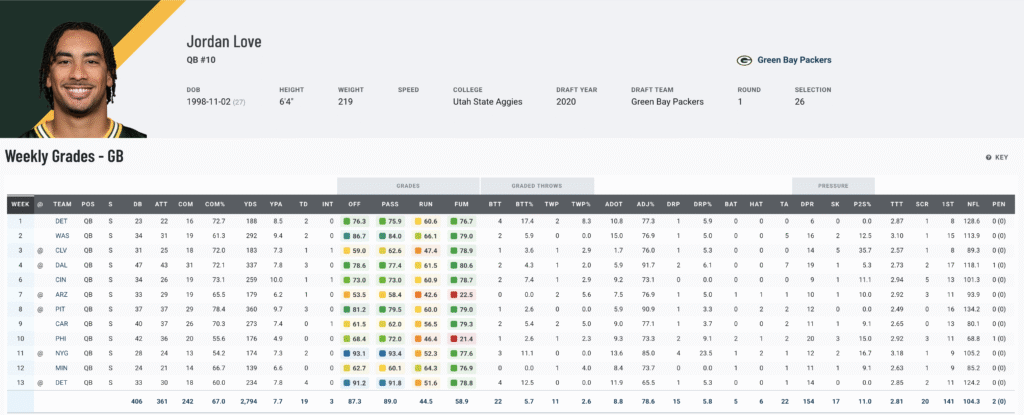Click the away @ marker for week 3
The width and height of the screenshot is (1024, 415).
[40, 250]
